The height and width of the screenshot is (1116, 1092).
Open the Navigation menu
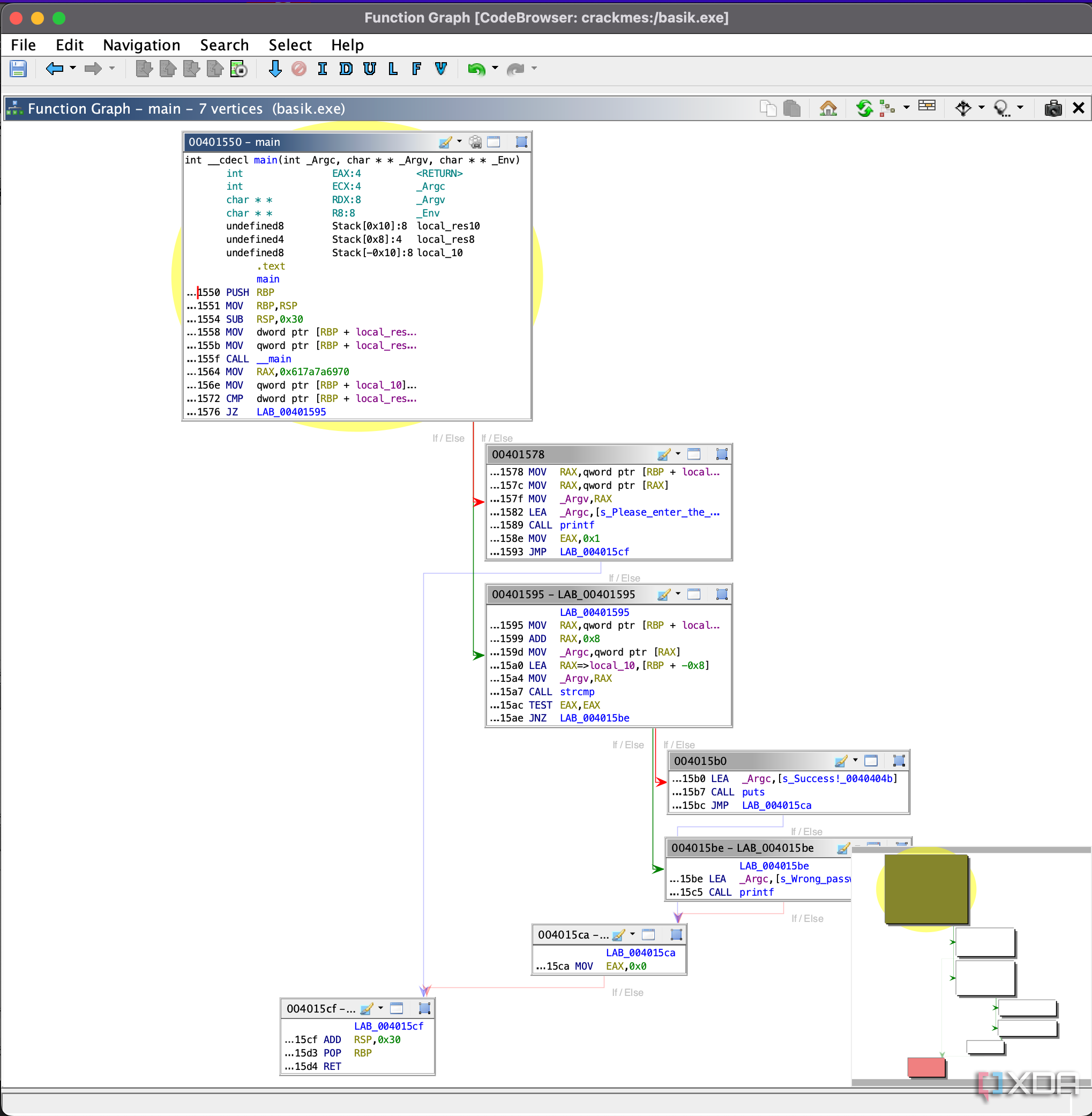click(x=140, y=44)
